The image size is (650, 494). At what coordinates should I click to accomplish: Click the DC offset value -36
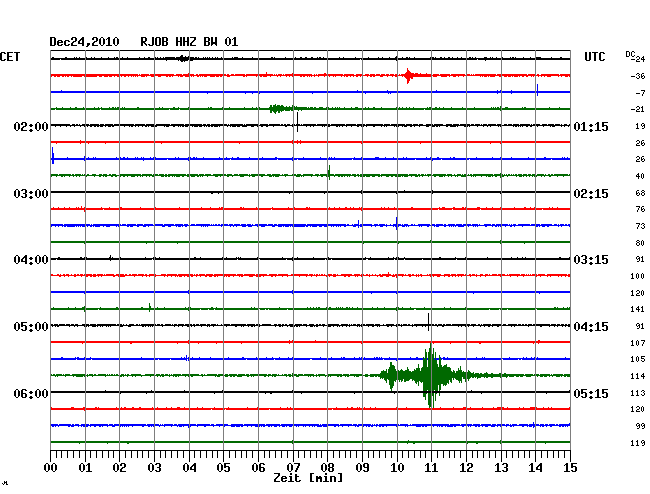pyautogui.click(x=638, y=76)
